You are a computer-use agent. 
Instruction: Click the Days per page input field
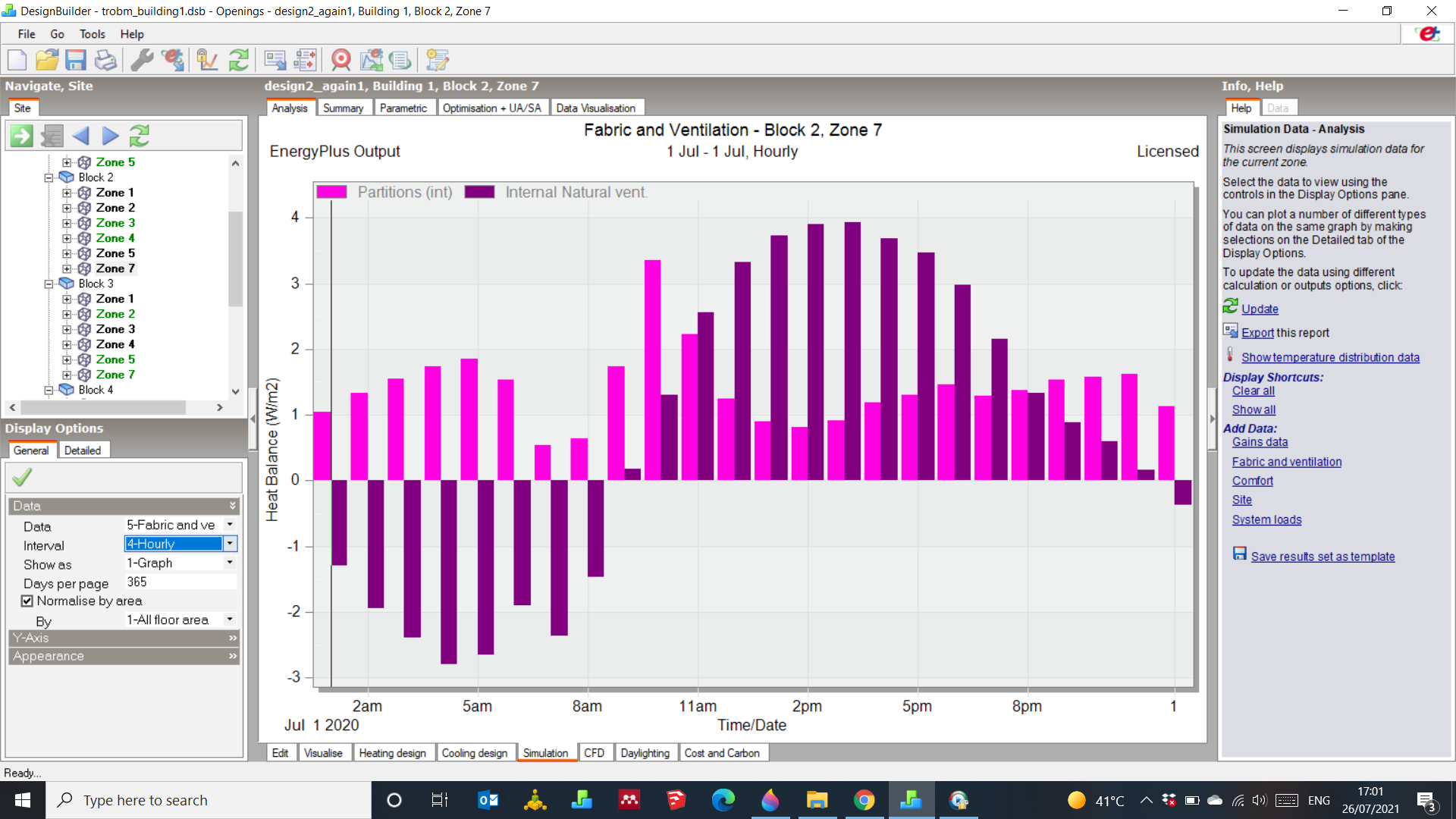180,582
